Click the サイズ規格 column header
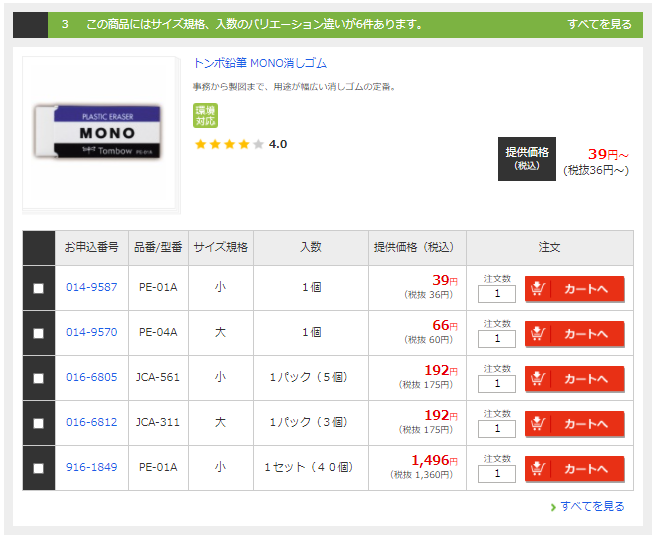The width and height of the screenshot is (661, 543). [x=220, y=247]
